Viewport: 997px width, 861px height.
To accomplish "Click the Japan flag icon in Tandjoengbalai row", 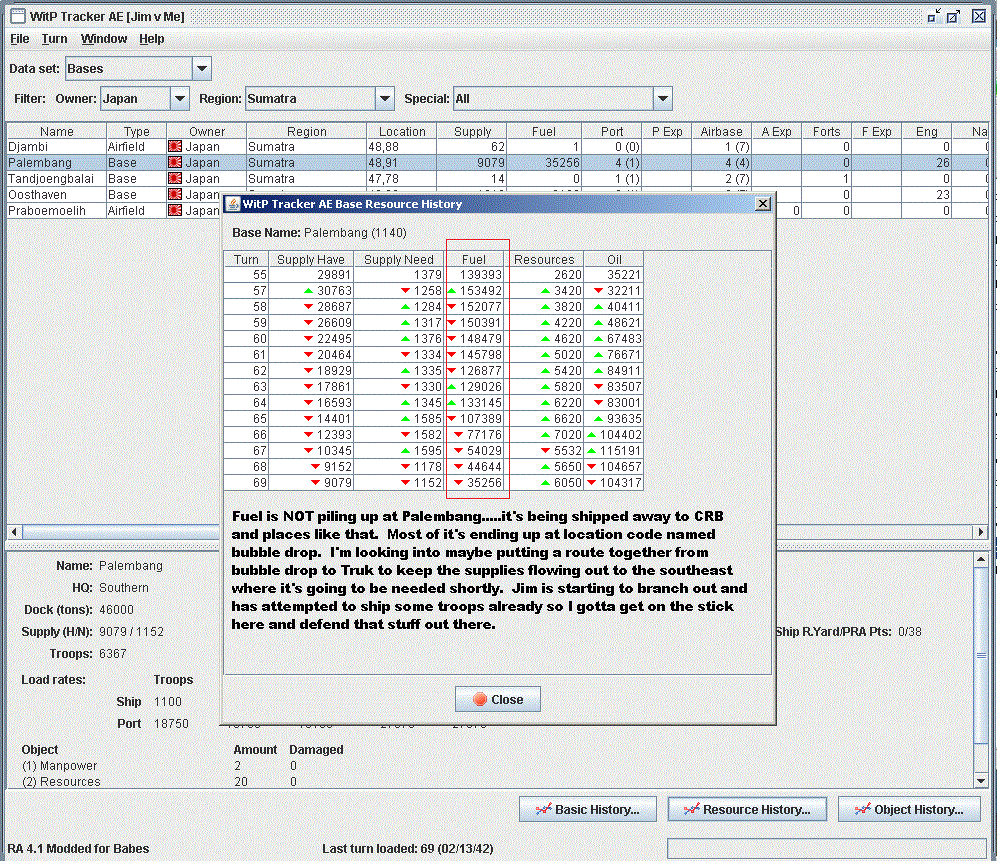I will (x=175, y=179).
